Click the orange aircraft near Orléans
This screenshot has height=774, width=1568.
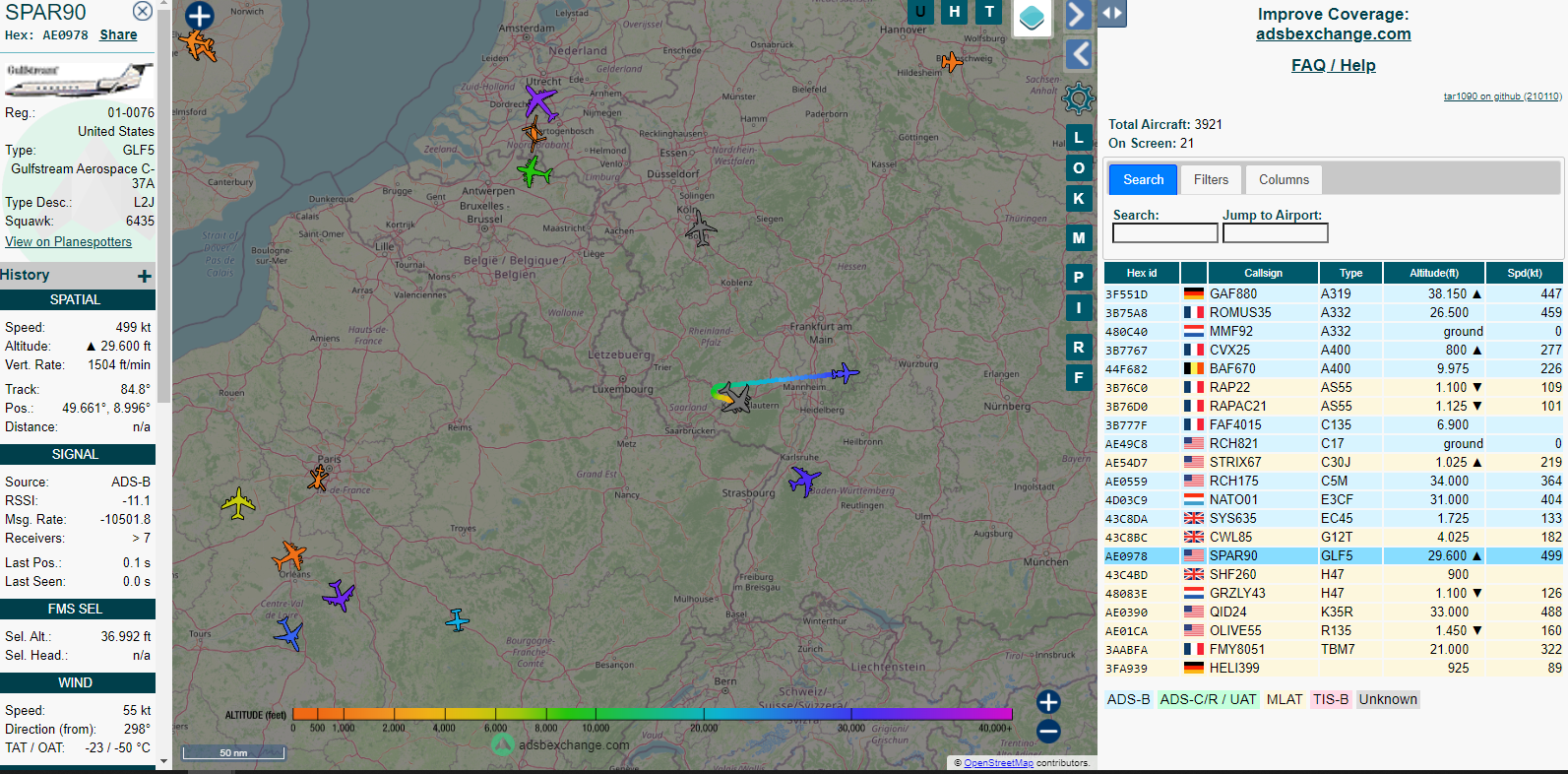(x=289, y=555)
